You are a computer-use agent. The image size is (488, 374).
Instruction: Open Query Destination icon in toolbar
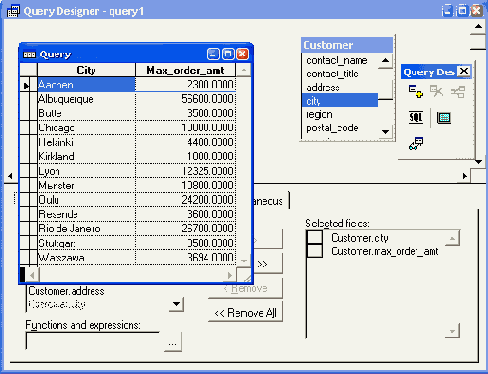(416, 143)
